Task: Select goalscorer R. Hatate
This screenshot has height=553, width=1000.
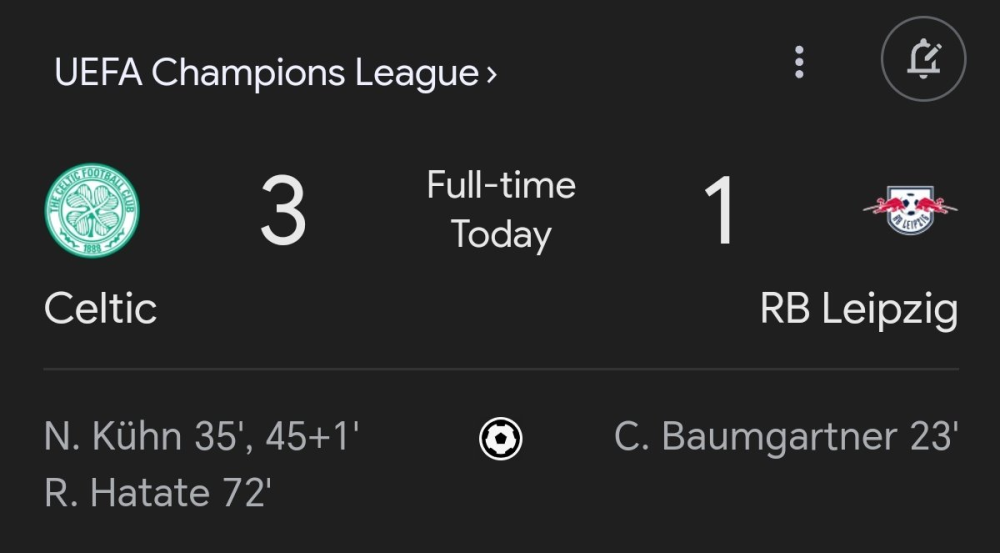Action: tap(119, 492)
